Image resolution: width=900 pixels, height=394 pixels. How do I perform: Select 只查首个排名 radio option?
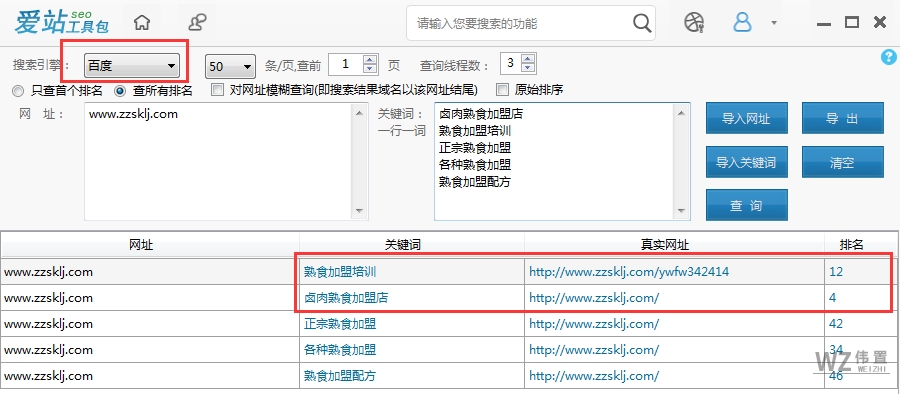(x=57, y=91)
